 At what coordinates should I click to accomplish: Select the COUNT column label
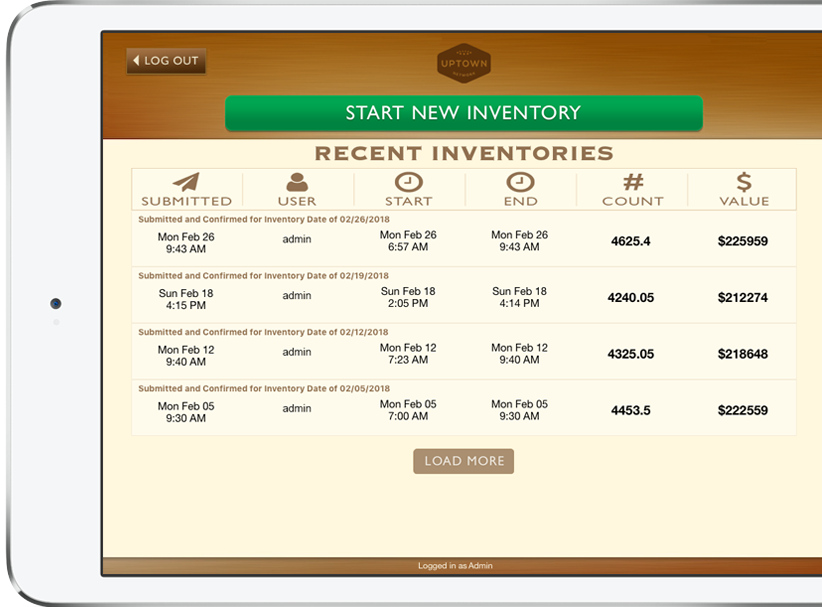pos(633,201)
